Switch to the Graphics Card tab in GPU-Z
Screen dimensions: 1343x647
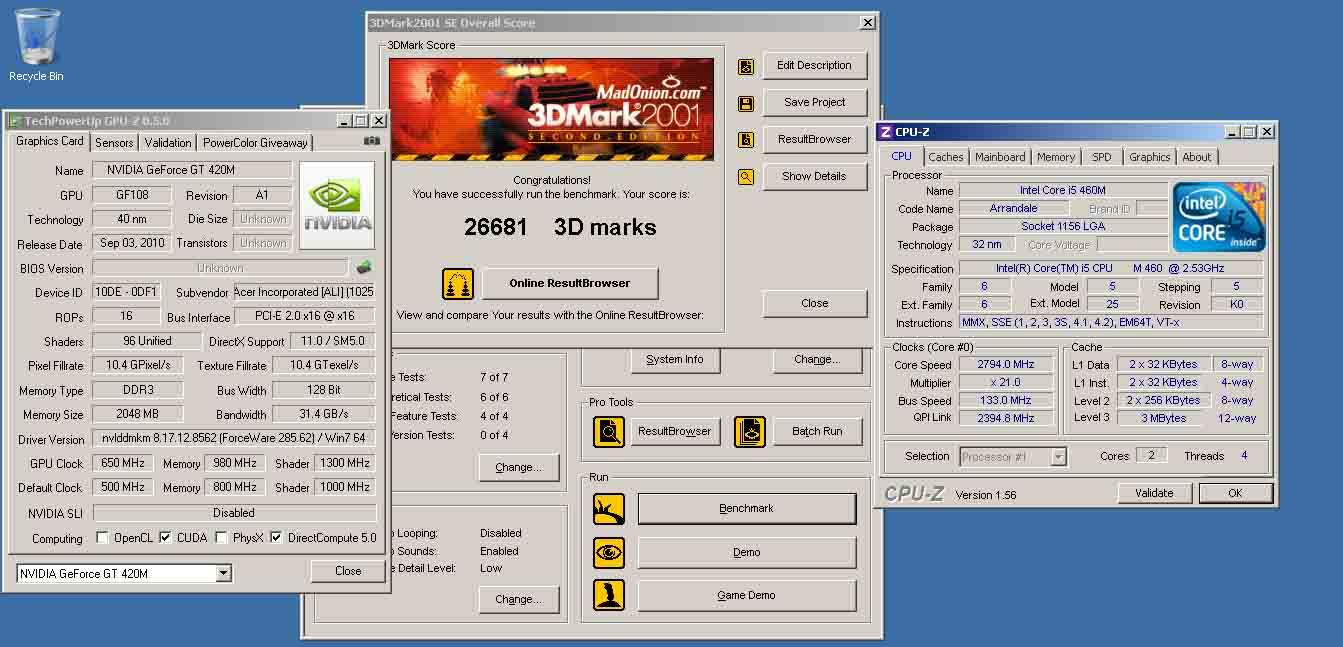(x=50, y=141)
